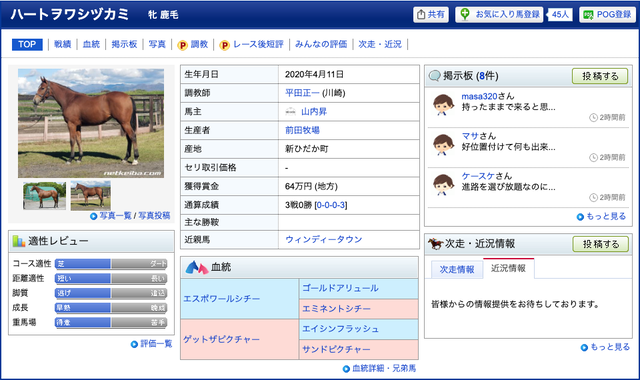The width and height of the screenshot is (640, 380).
Task: Click the 共有 share icon button
Action: point(431,15)
